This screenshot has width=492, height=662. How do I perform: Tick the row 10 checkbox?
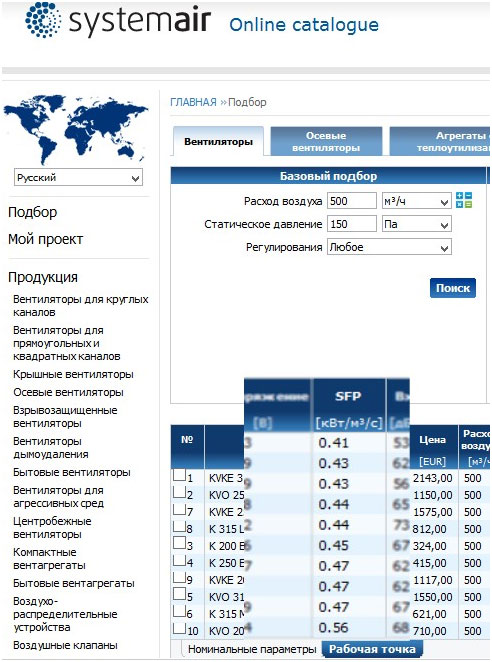[179, 628]
